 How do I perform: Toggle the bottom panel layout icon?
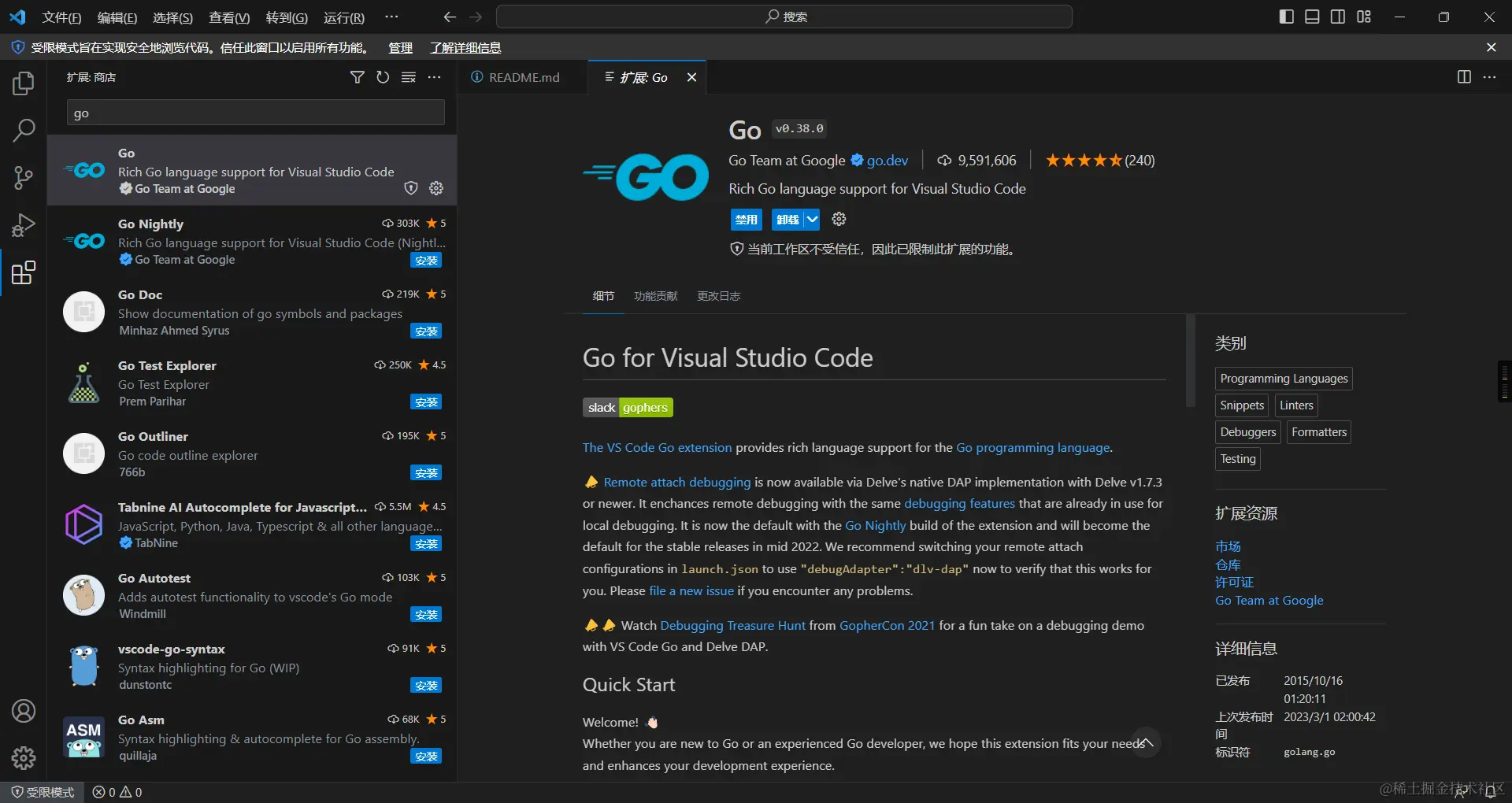1312,17
